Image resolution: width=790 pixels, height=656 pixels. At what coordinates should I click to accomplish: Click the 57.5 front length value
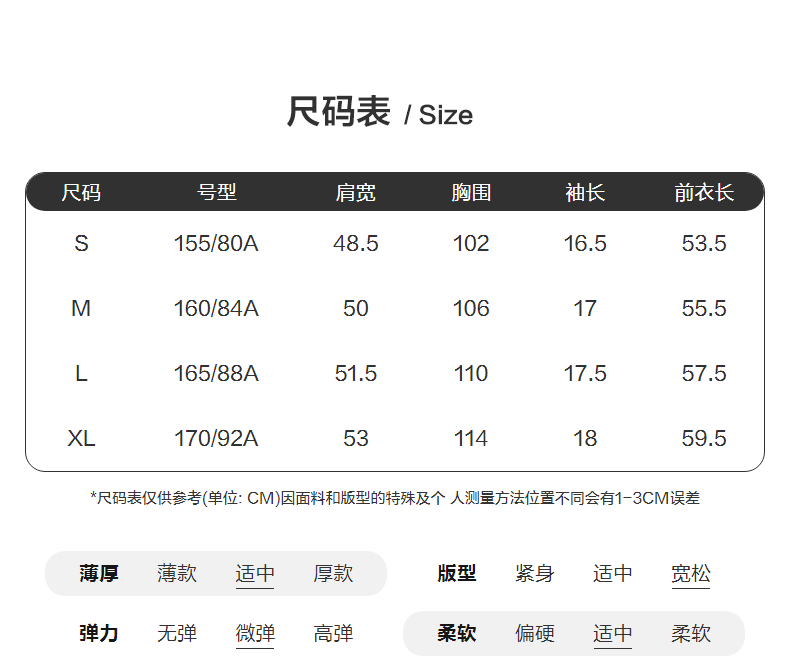704,374
